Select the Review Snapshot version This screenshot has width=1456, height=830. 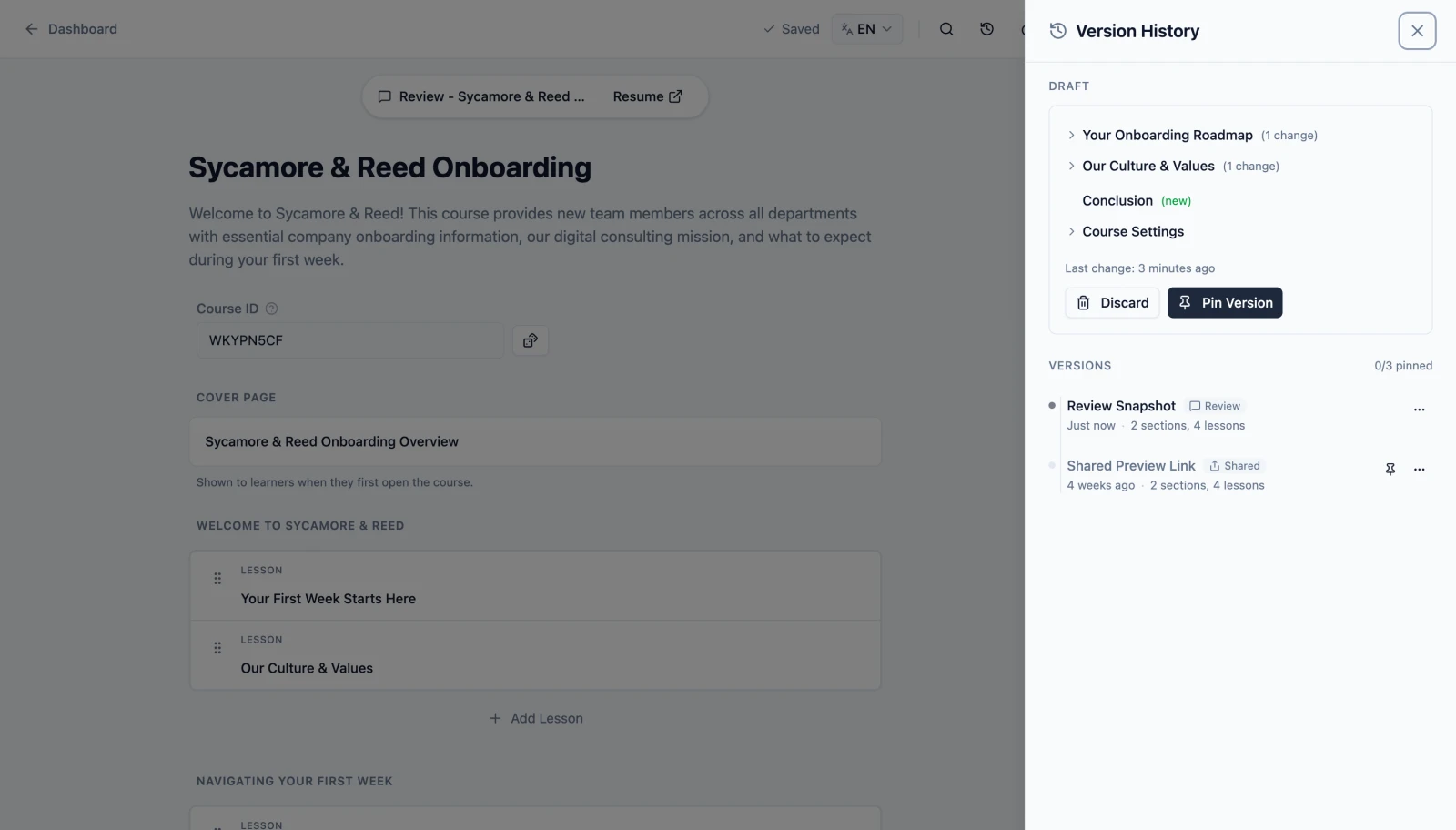pos(1121,406)
